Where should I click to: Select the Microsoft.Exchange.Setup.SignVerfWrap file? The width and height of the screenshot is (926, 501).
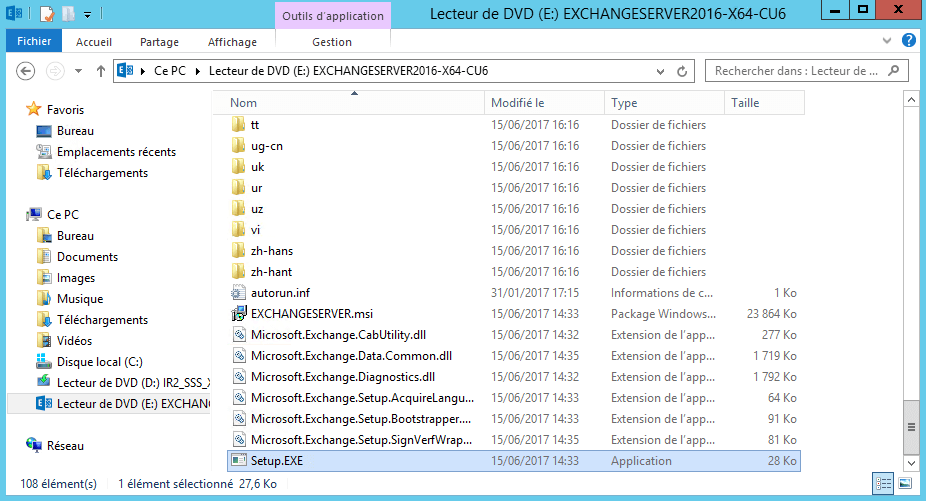coord(361,440)
